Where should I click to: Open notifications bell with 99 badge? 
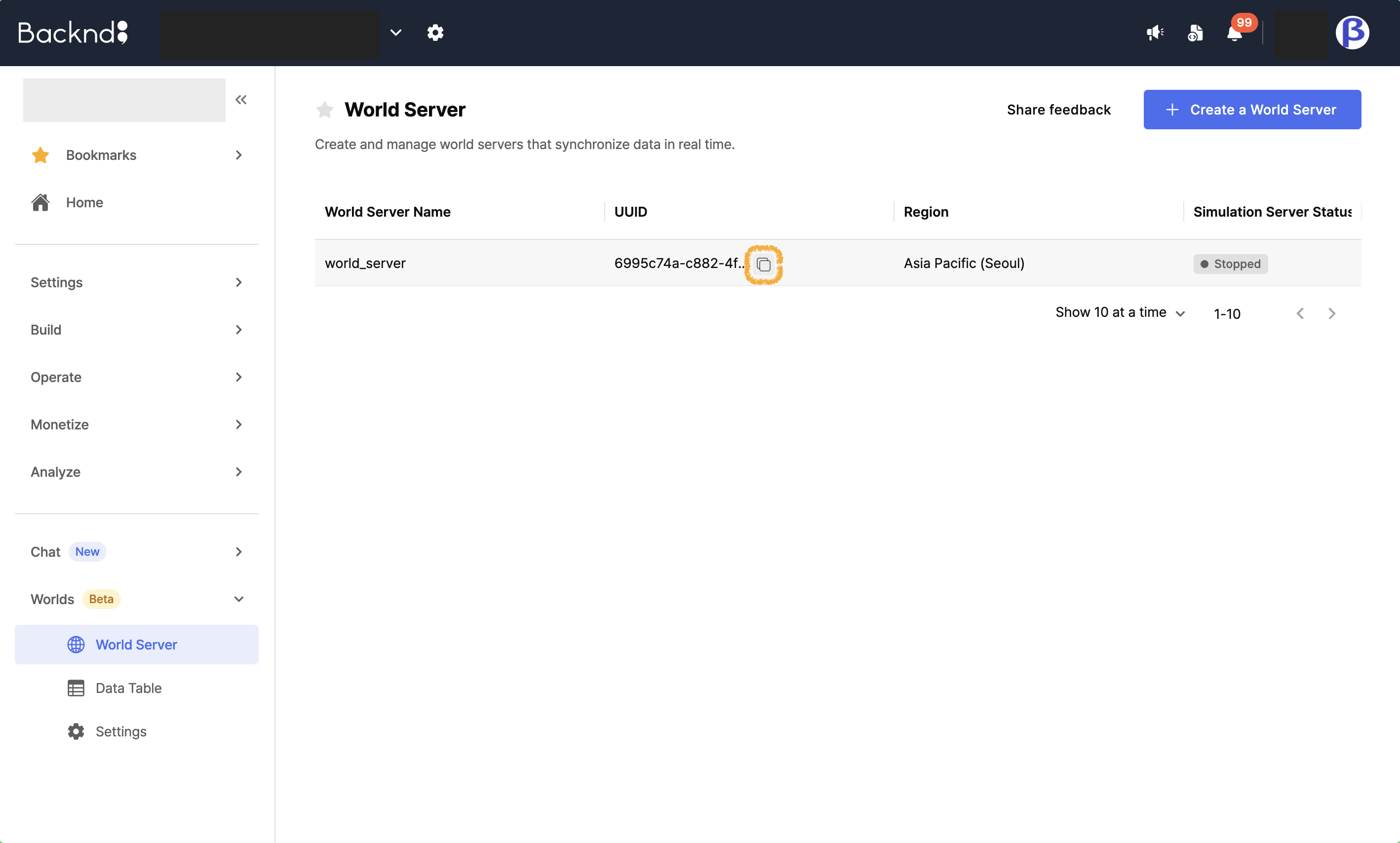point(1235,33)
